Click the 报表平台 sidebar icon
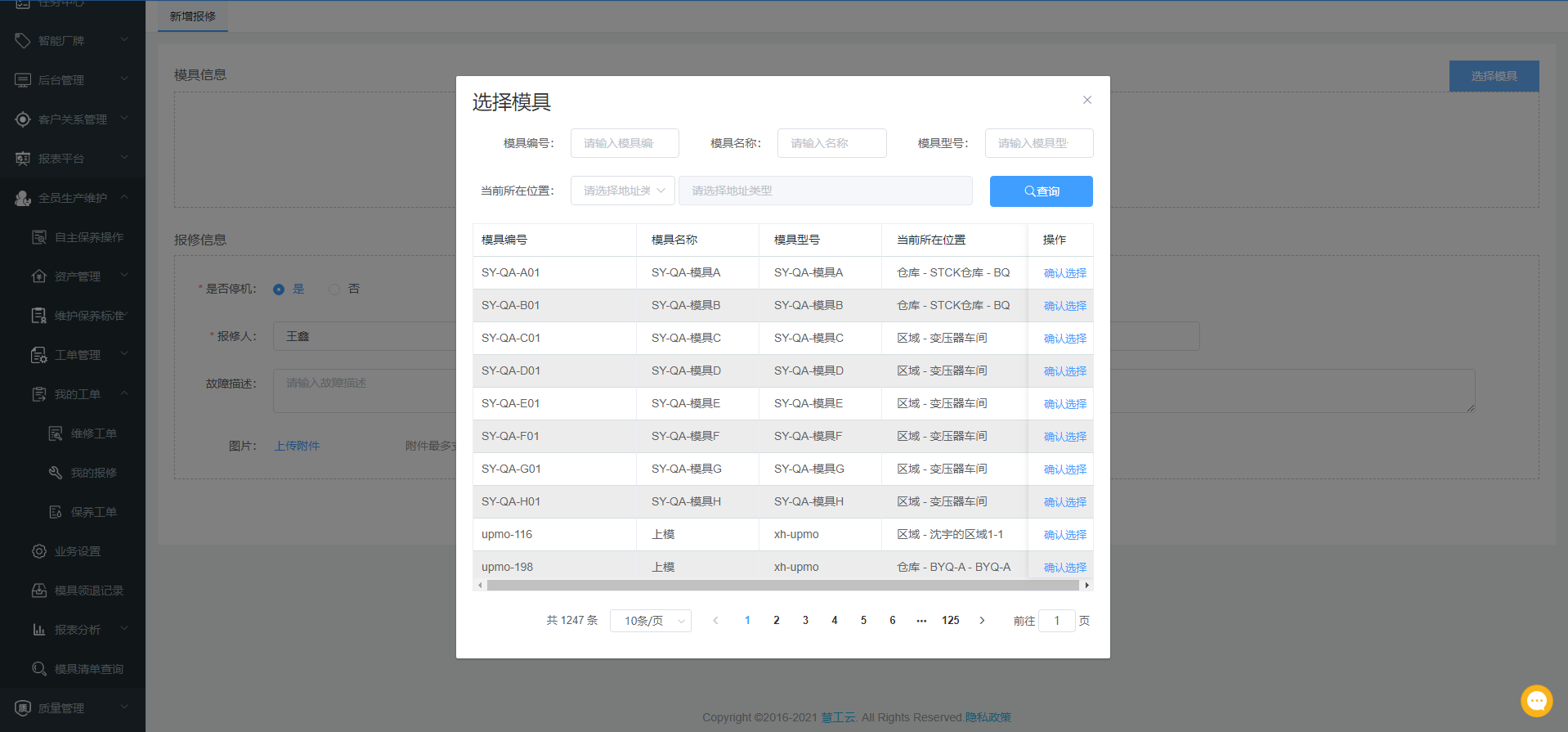 pyautogui.click(x=23, y=159)
